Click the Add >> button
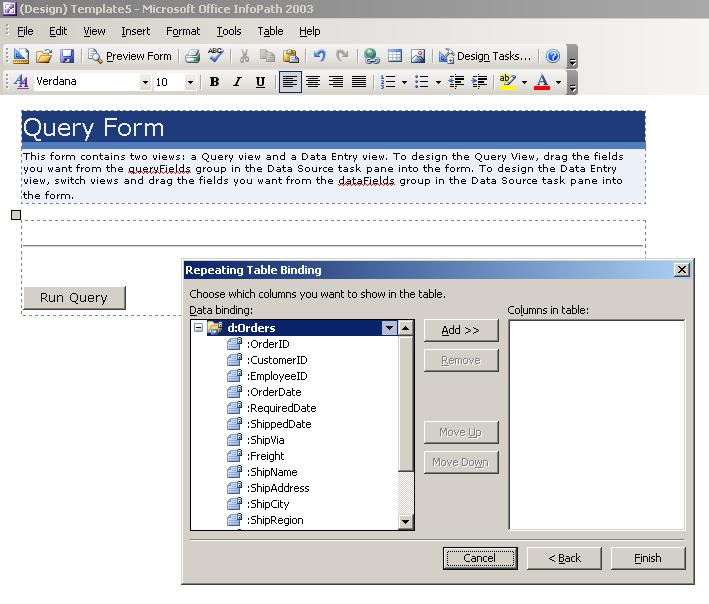 pos(461,330)
